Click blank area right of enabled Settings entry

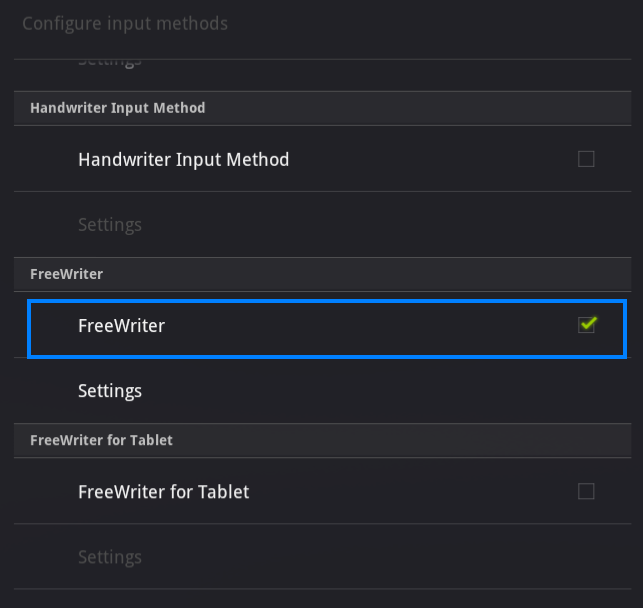coord(400,391)
